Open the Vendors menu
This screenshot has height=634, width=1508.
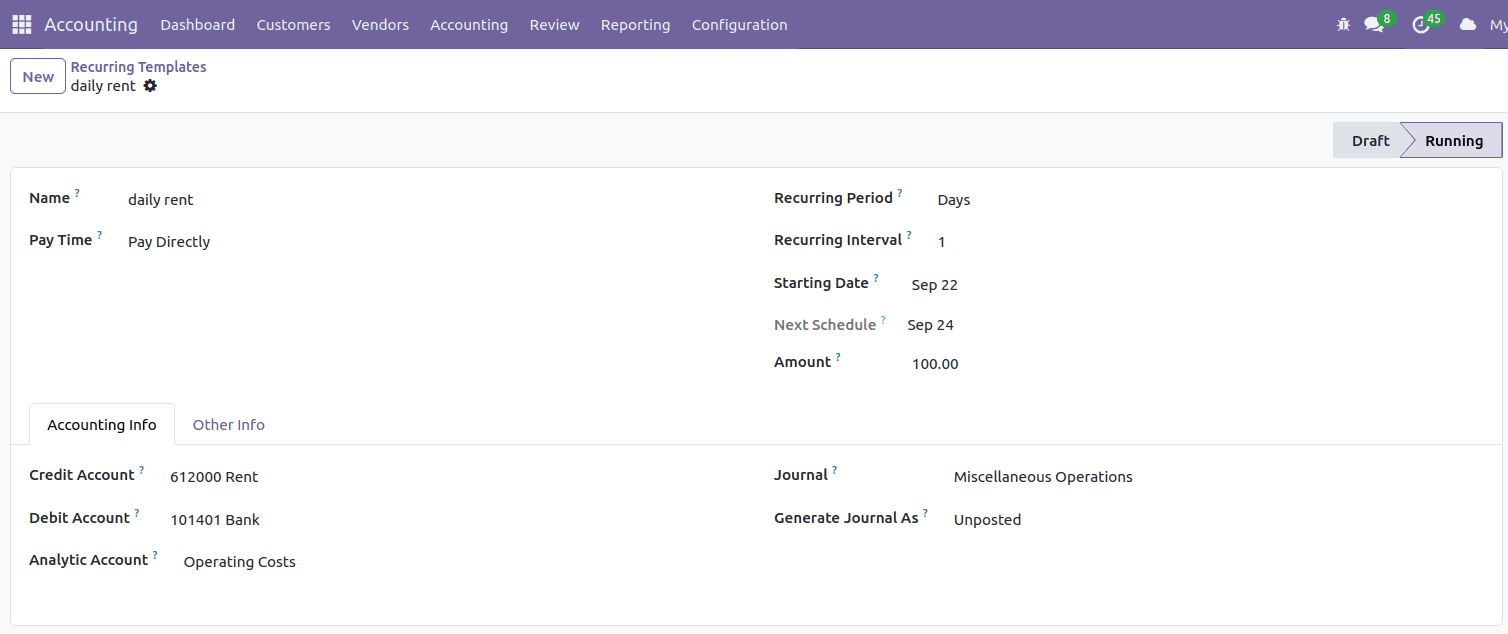tap(380, 25)
